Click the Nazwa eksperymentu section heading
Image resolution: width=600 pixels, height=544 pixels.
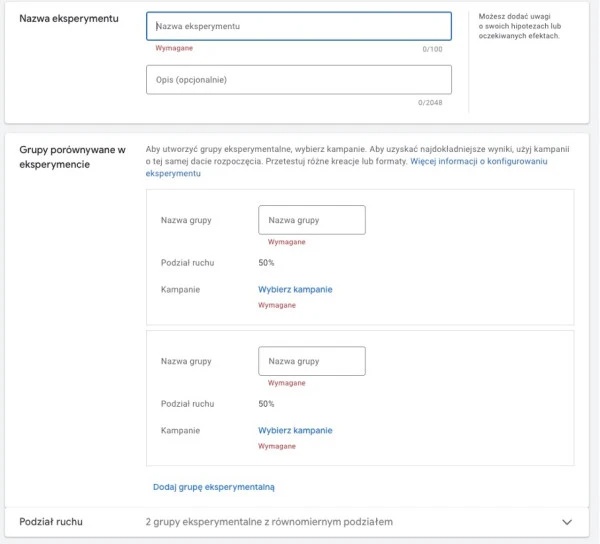point(66,21)
